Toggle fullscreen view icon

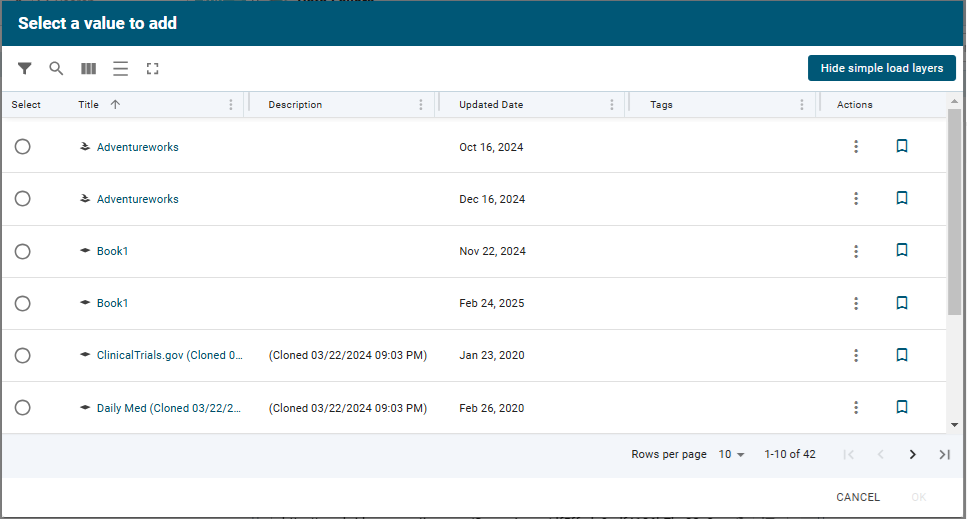pyautogui.click(x=152, y=69)
